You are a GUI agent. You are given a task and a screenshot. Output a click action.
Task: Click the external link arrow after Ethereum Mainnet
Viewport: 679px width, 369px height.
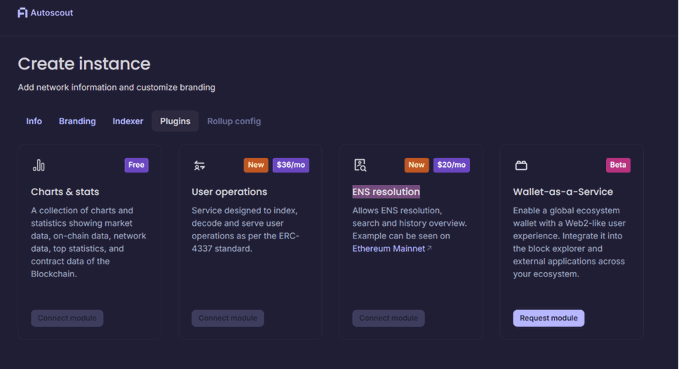point(429,248)
